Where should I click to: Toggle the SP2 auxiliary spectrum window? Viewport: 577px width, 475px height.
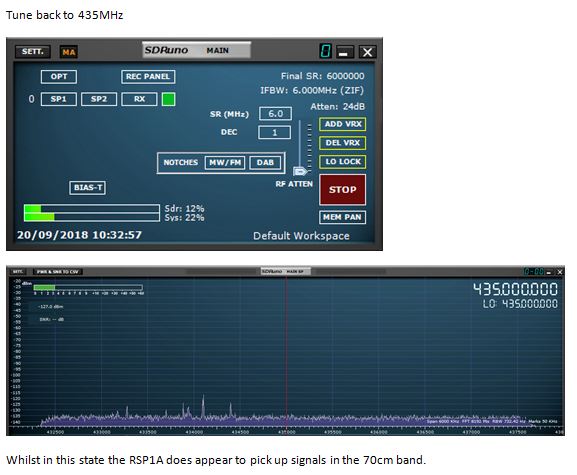(99, 99)
